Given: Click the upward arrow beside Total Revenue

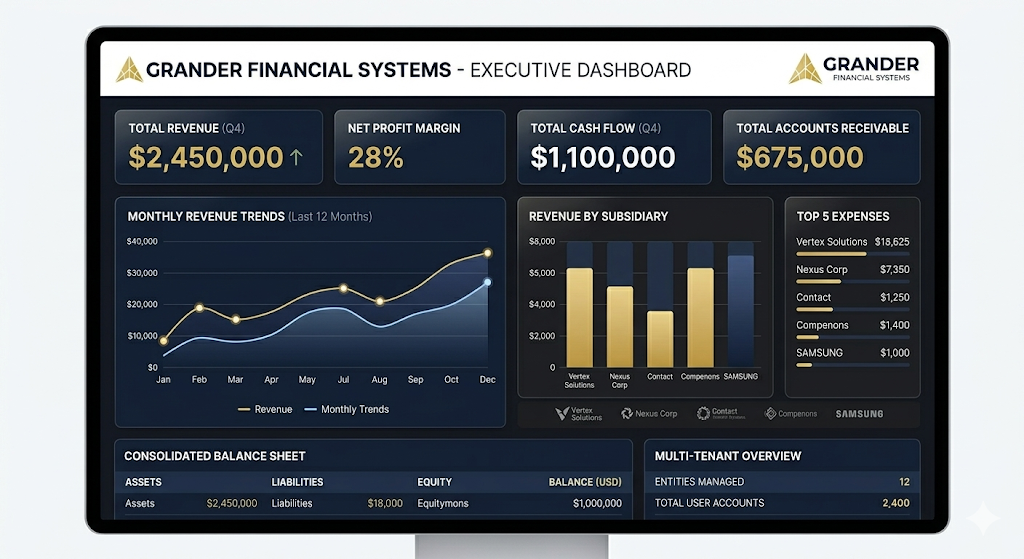Looking at the screenshot, I should [296, 157].
